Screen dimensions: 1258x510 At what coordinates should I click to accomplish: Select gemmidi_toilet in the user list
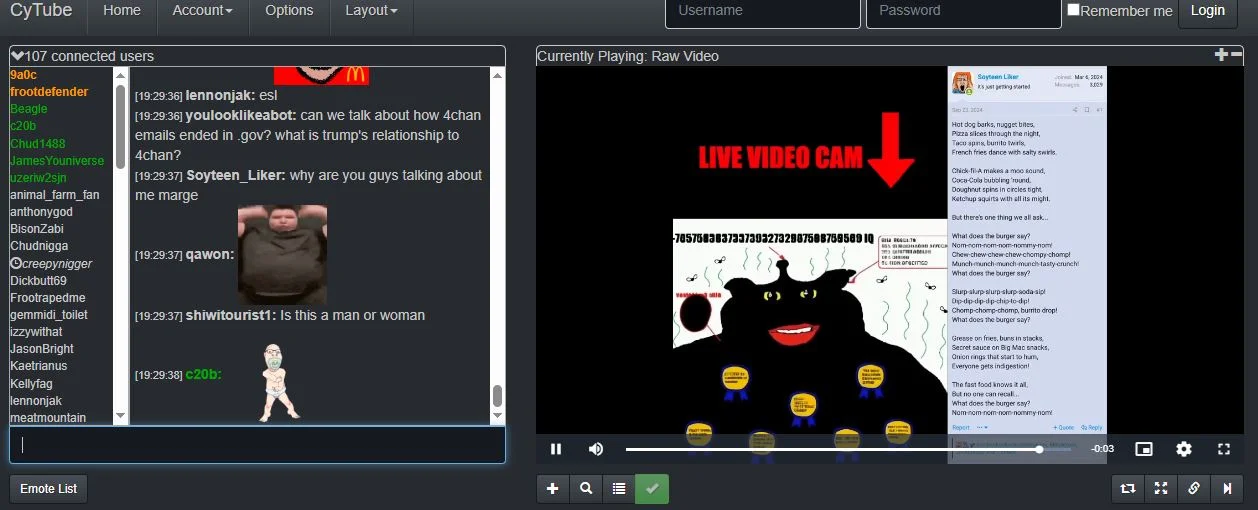[x=48, y=315]
